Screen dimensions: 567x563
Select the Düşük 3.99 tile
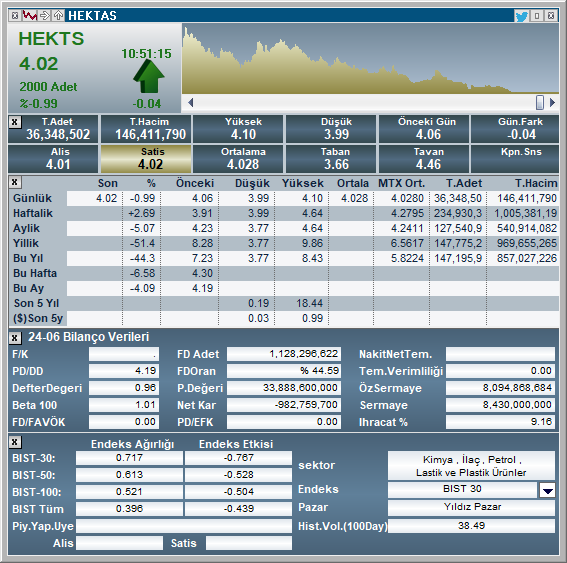331,129
